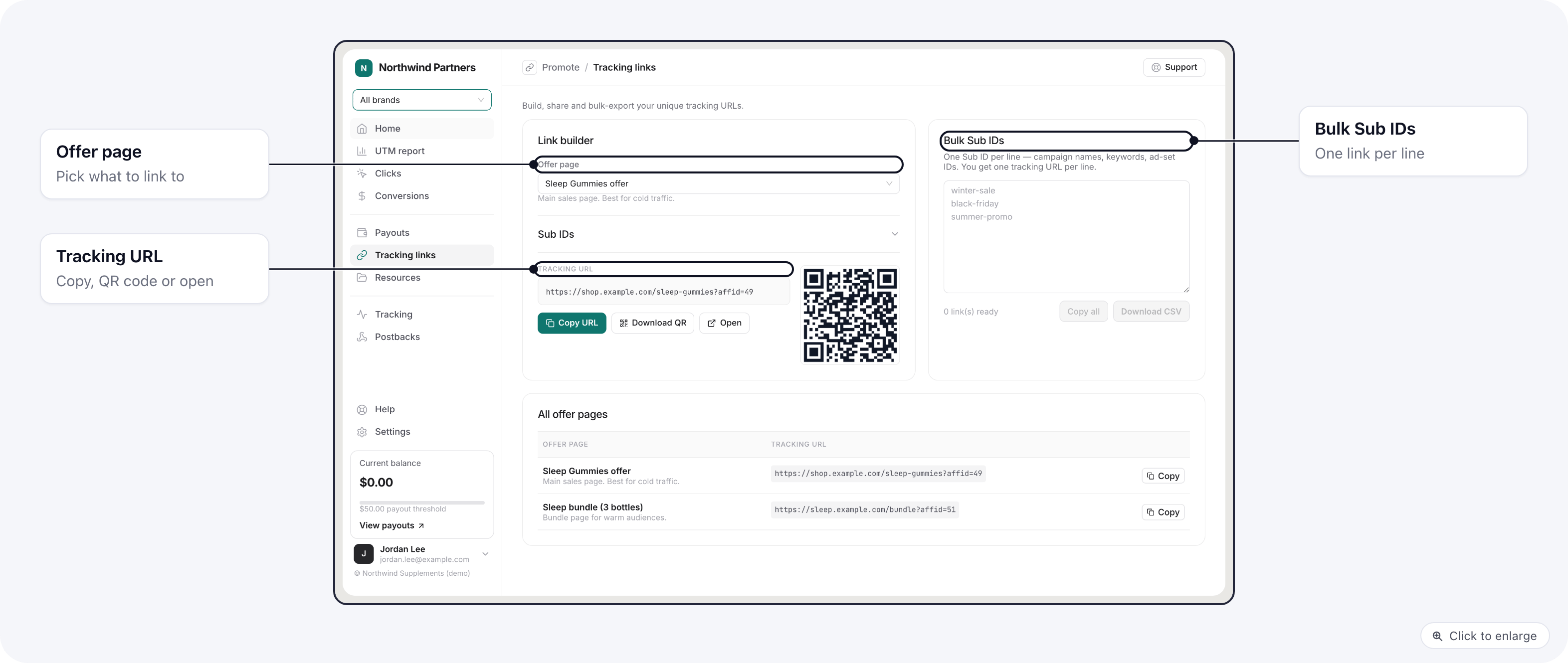Image resolution: width=1568 pixels, height=663 pixels.
Task: Click the Conversions dollar icon
Action: pos(362,196)
